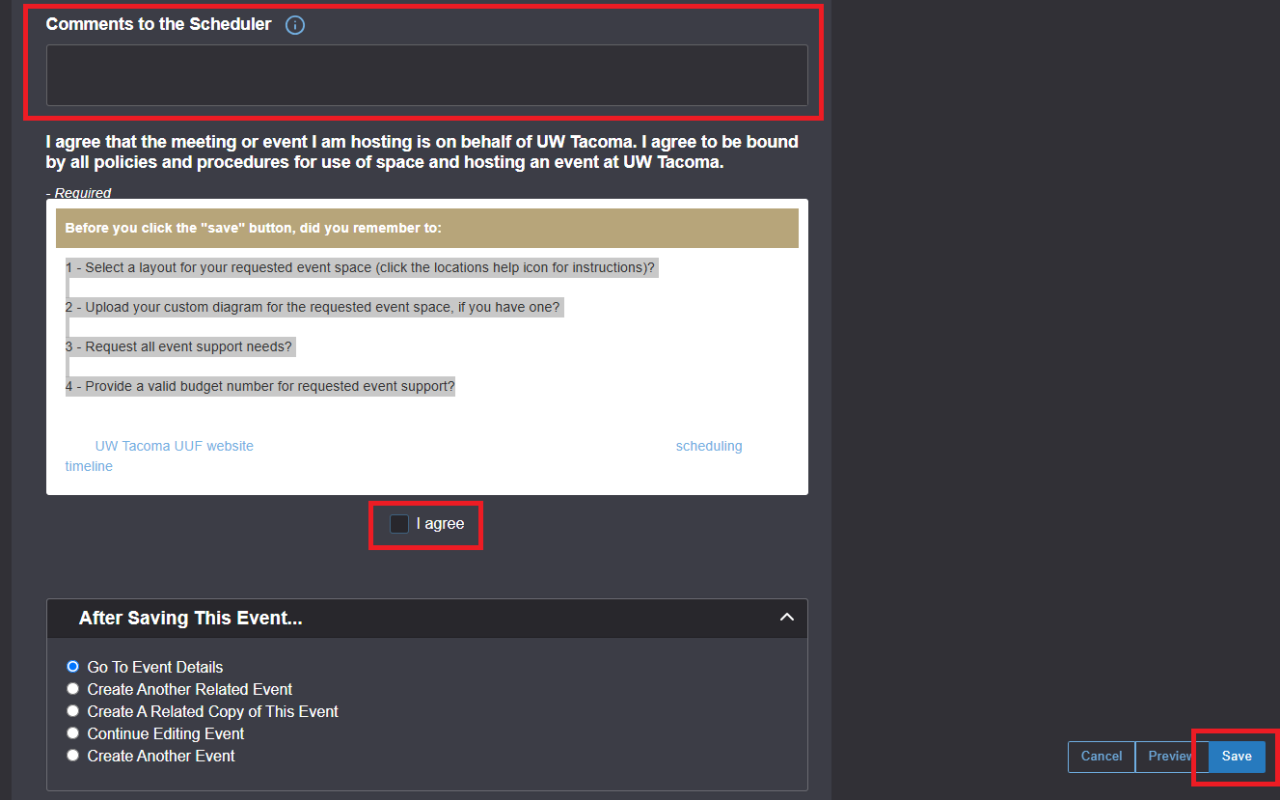Click the checklist line about selecting a layout

coord(360,268)
